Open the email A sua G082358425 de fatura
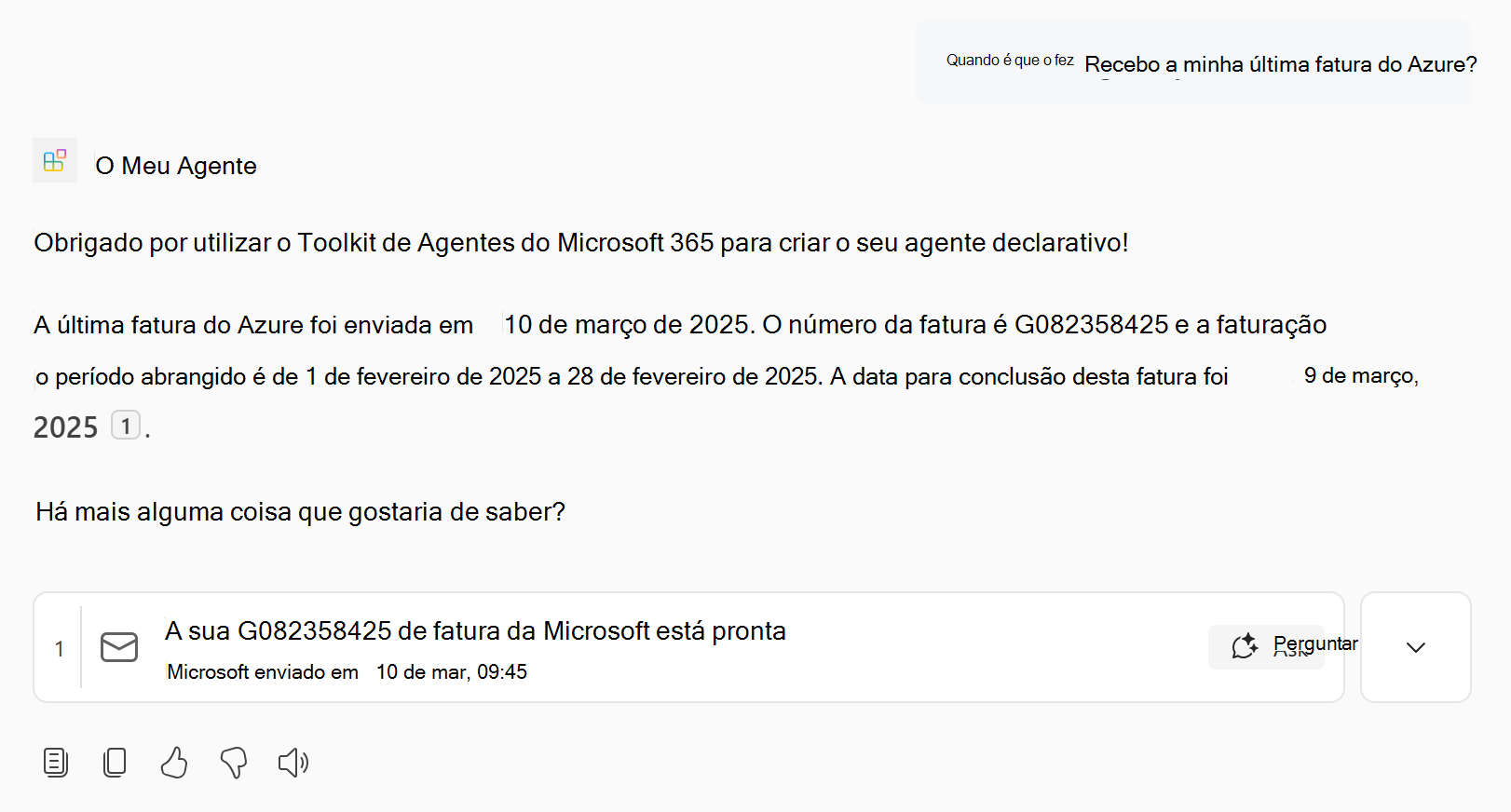1511x812 pixels. click(x=475, y=630)
